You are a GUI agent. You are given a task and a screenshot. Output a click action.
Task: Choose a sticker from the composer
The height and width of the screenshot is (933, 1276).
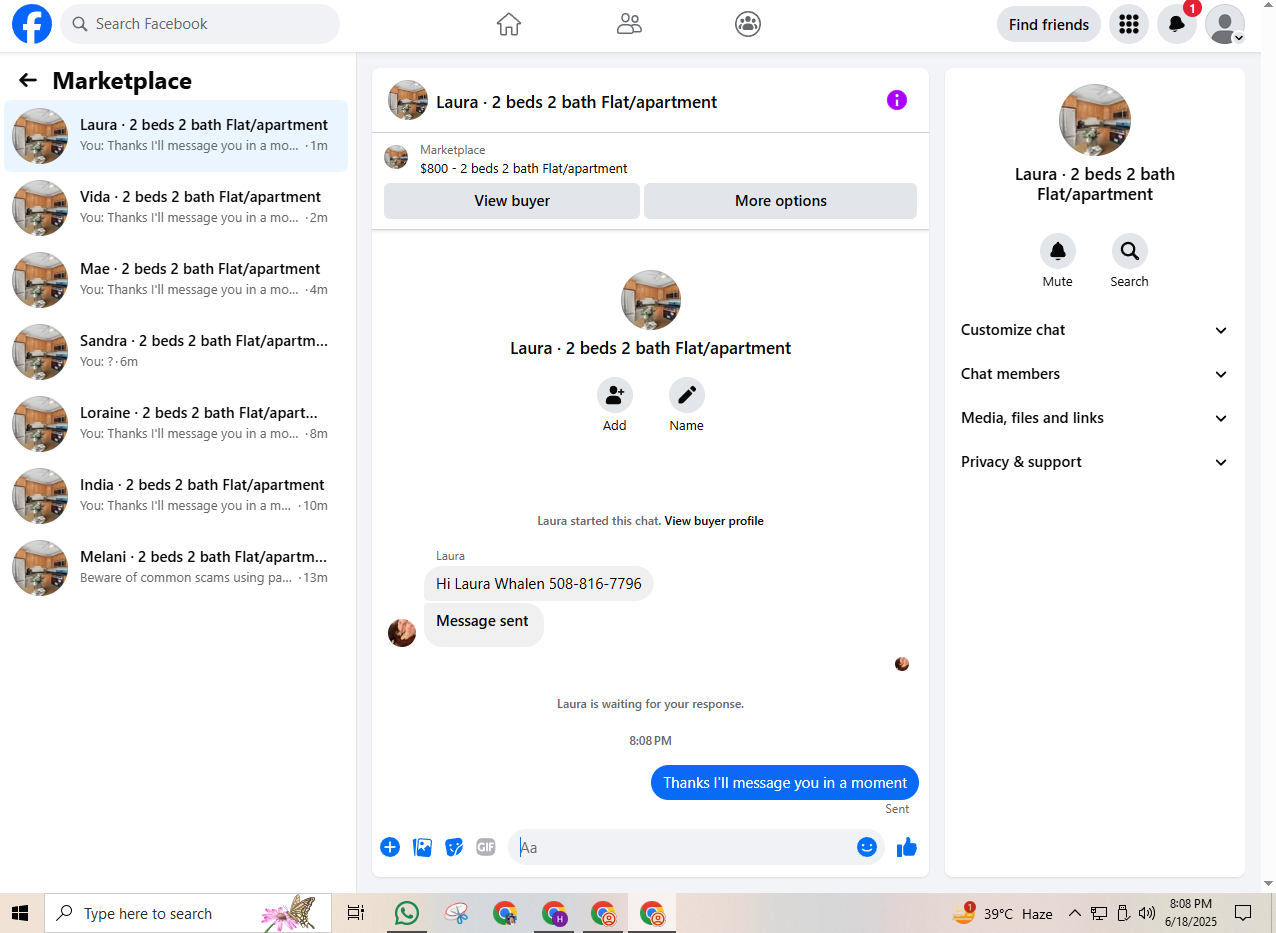pos(454,847)
